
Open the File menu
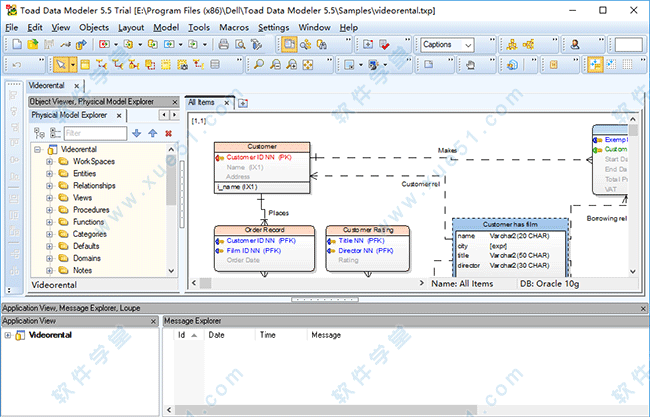pos(11,28)
